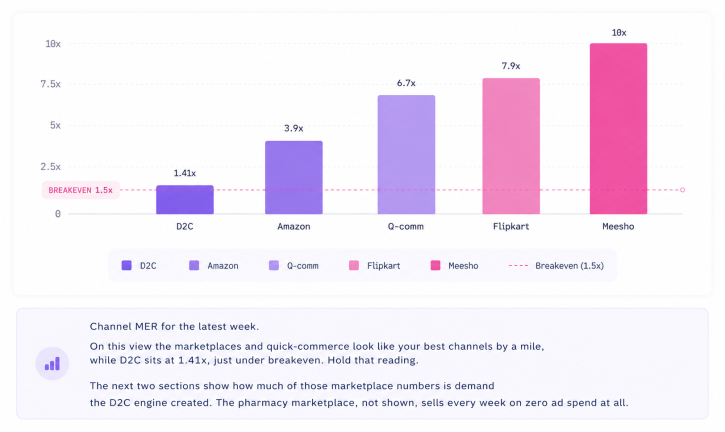Viewport: 725px width, 432px height.
Task: Click the pink BREAKEVEN 1.5x label badge
Action: [81, 190]
